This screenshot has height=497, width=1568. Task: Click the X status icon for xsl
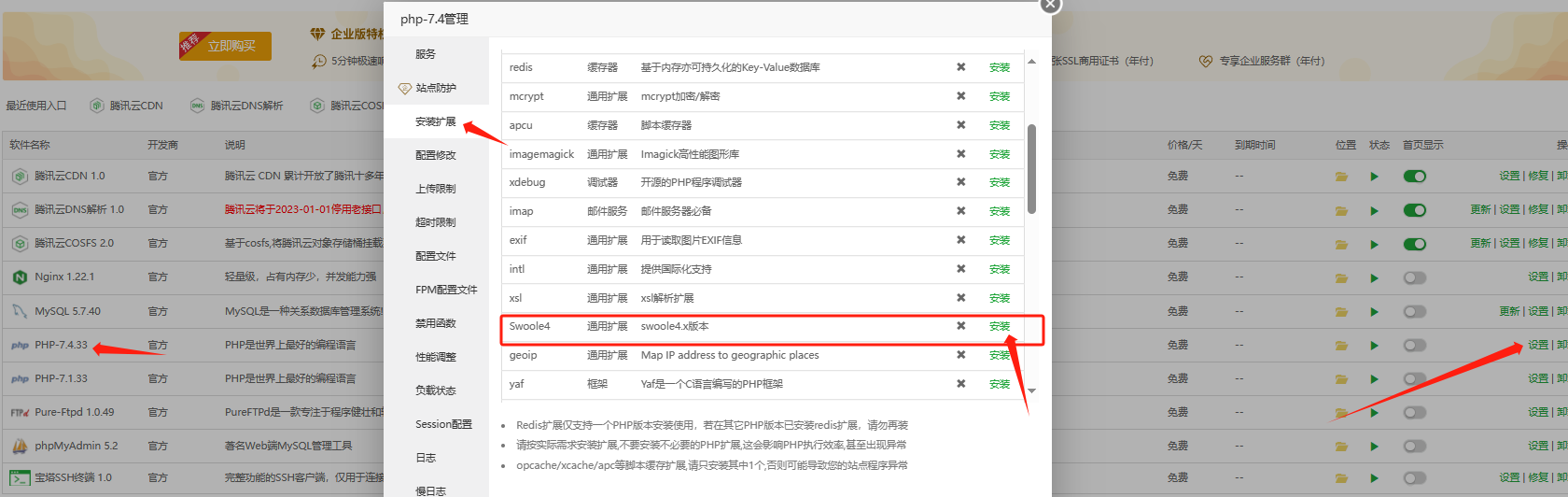pyautogui.click(x=960, y=298)
